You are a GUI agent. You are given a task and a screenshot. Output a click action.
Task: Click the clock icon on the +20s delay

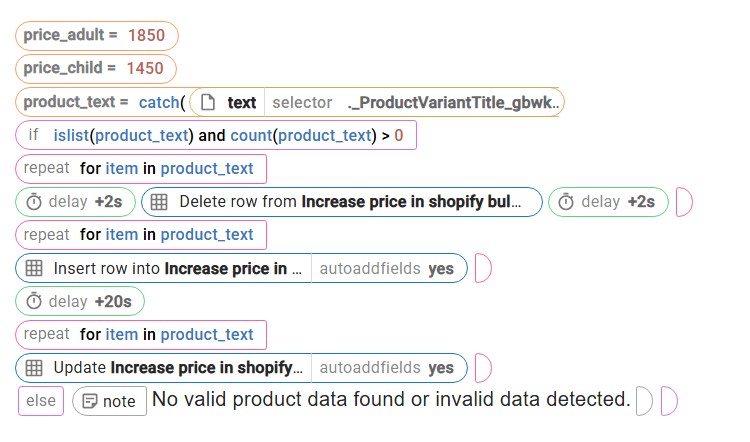tap(34, 301)
